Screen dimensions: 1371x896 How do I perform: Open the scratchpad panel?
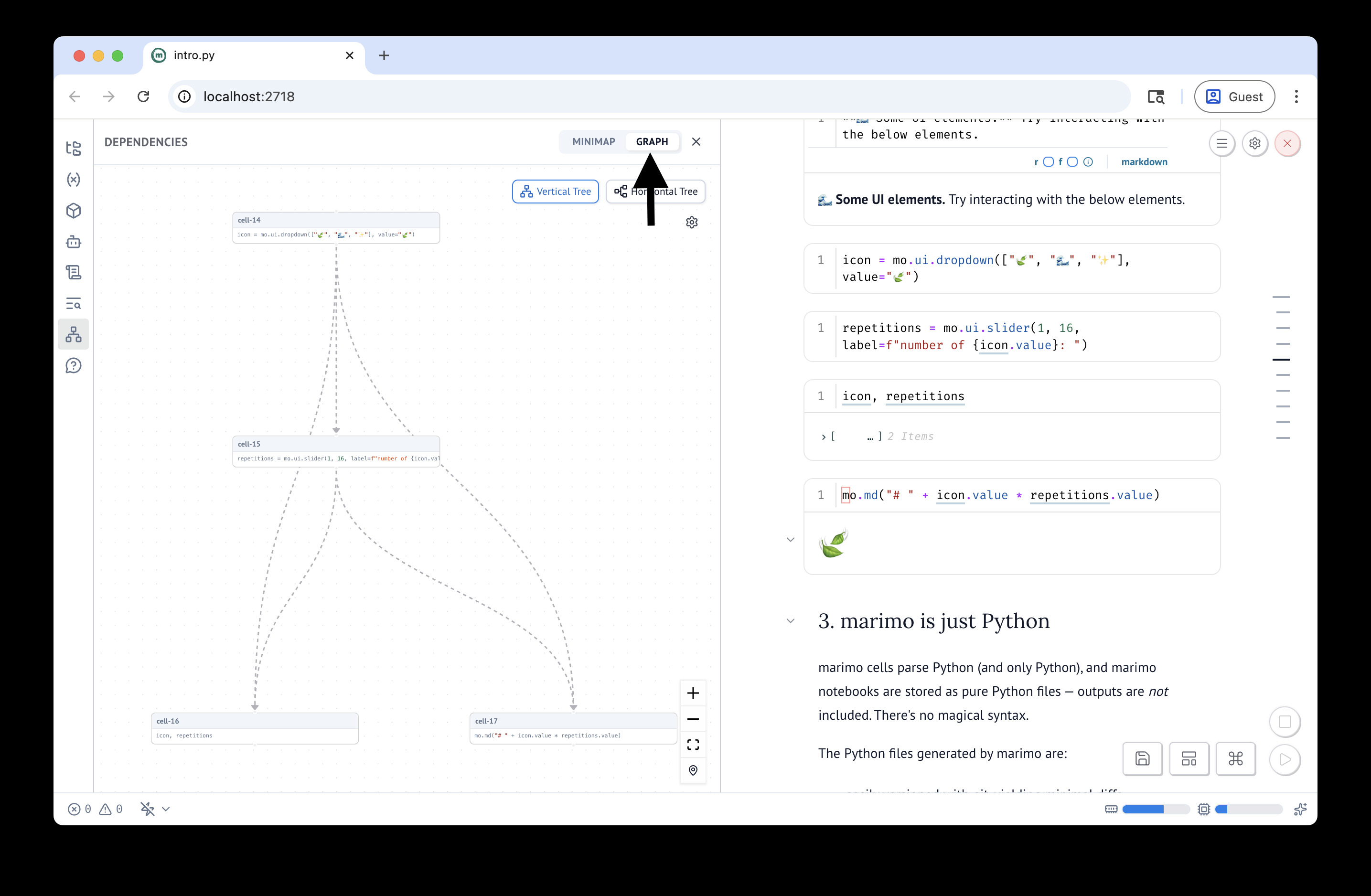74,272
